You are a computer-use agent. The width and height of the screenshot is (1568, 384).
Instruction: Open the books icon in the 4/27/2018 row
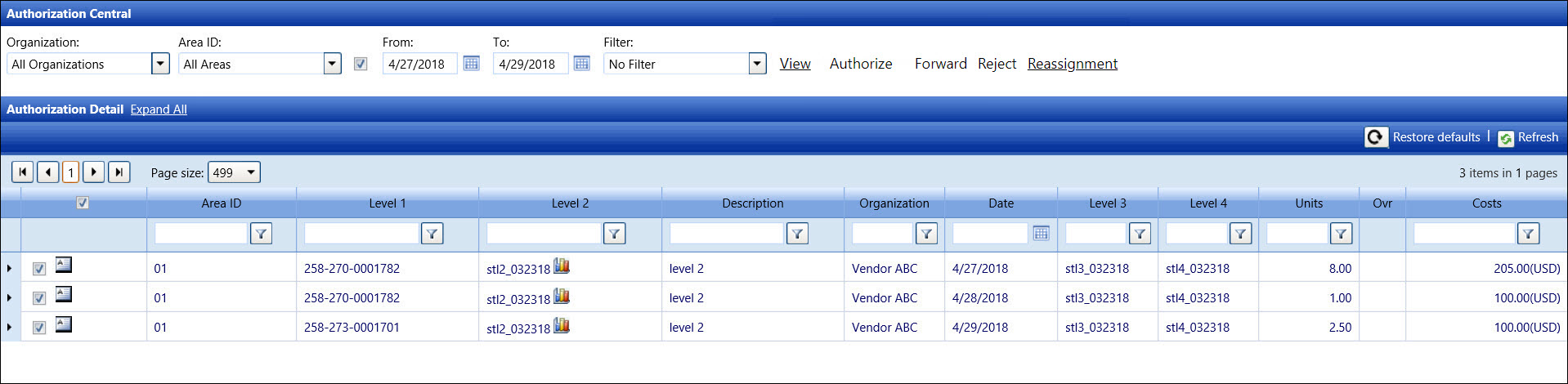[562, 266]
